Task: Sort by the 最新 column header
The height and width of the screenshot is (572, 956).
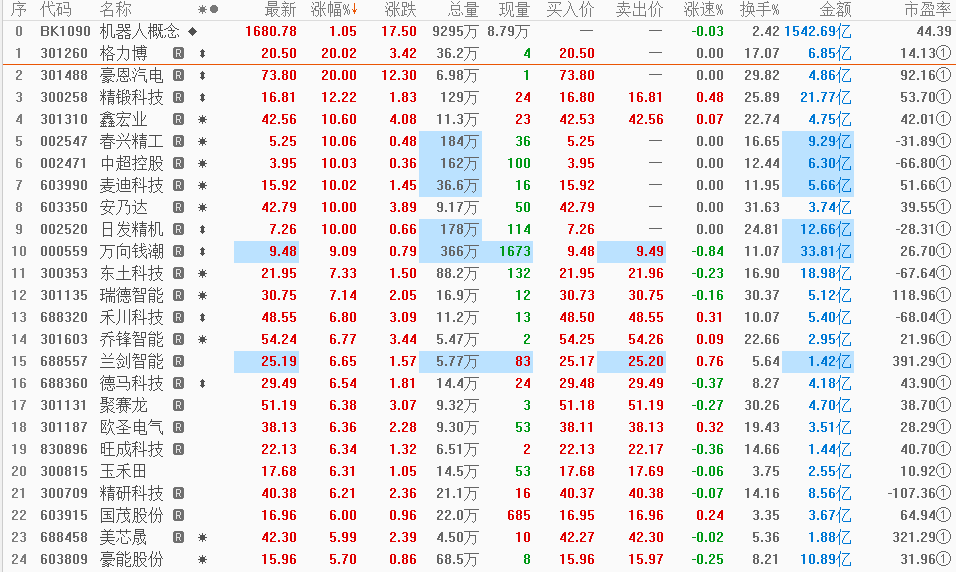Action: 280,9
